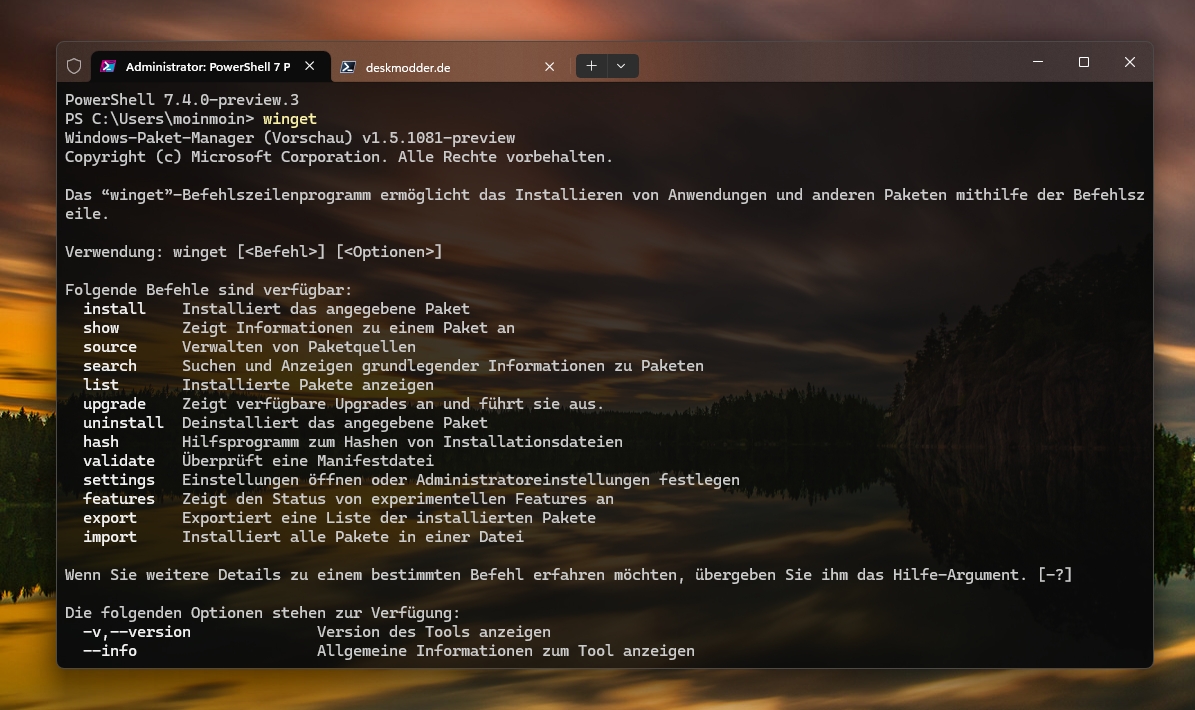Click the '[-?]' help argument text
Viewport: 1195px width, 710px height.
point(1055,575)
